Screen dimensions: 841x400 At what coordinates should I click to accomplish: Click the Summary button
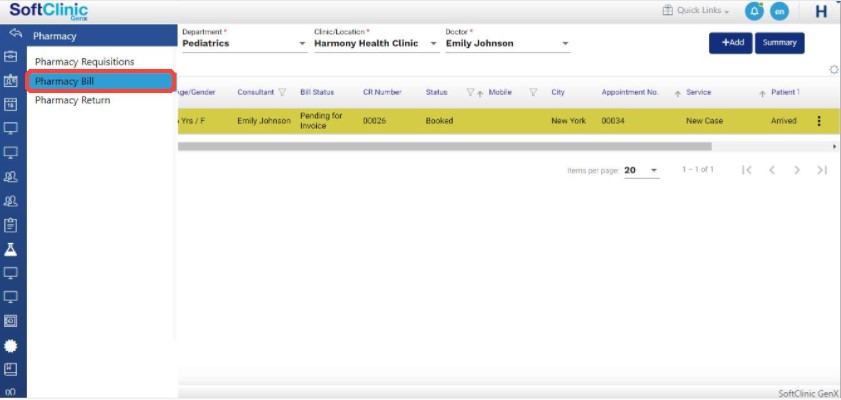point(779,43)
